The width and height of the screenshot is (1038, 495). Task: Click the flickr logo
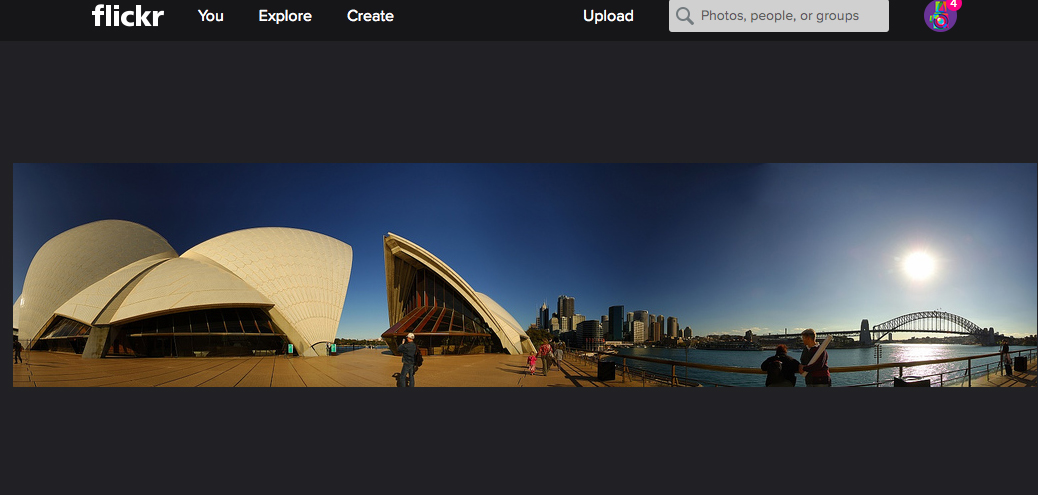click(x=128, y=15)
